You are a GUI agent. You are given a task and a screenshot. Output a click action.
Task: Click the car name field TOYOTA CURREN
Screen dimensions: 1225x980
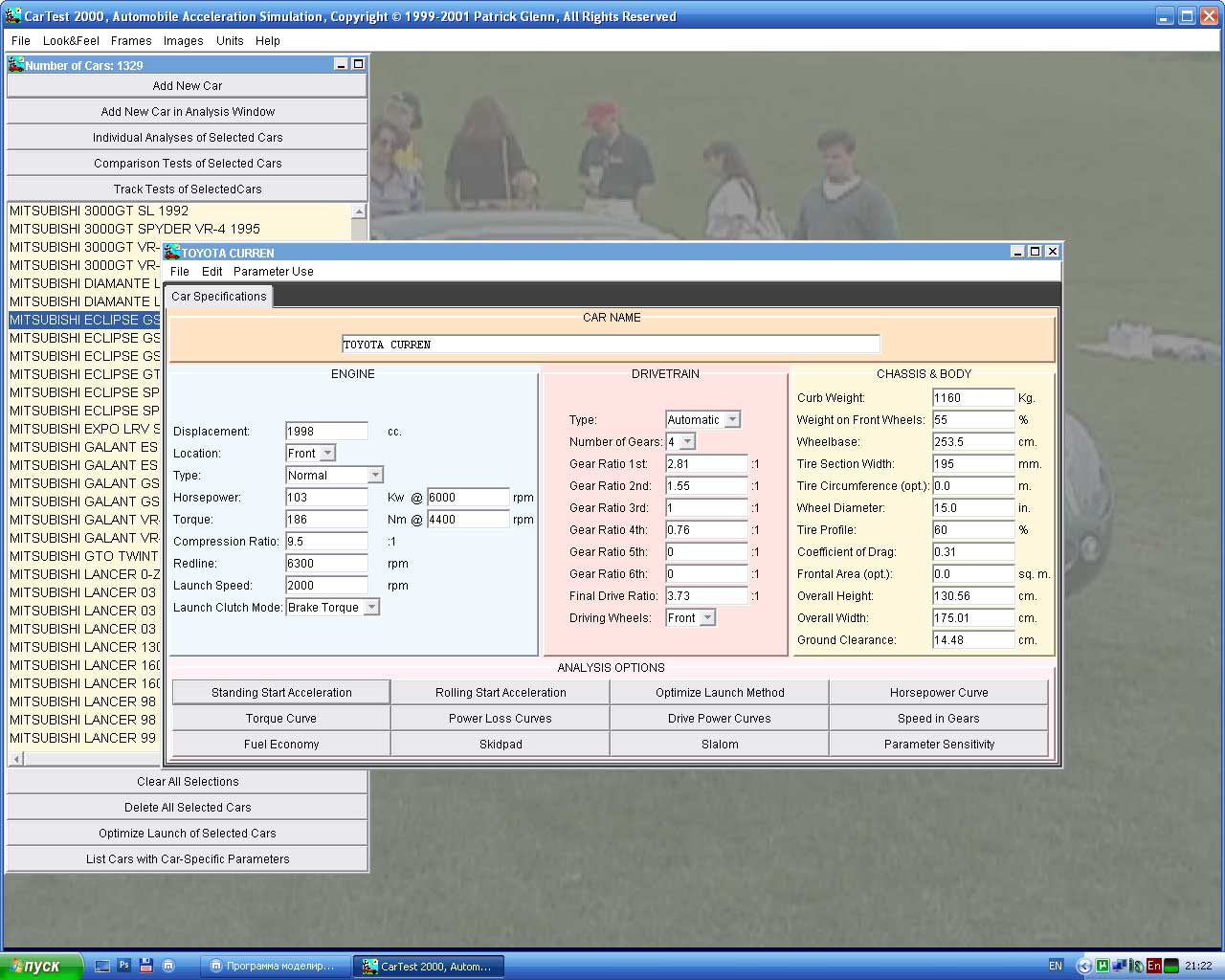click(x=611, y=344)
